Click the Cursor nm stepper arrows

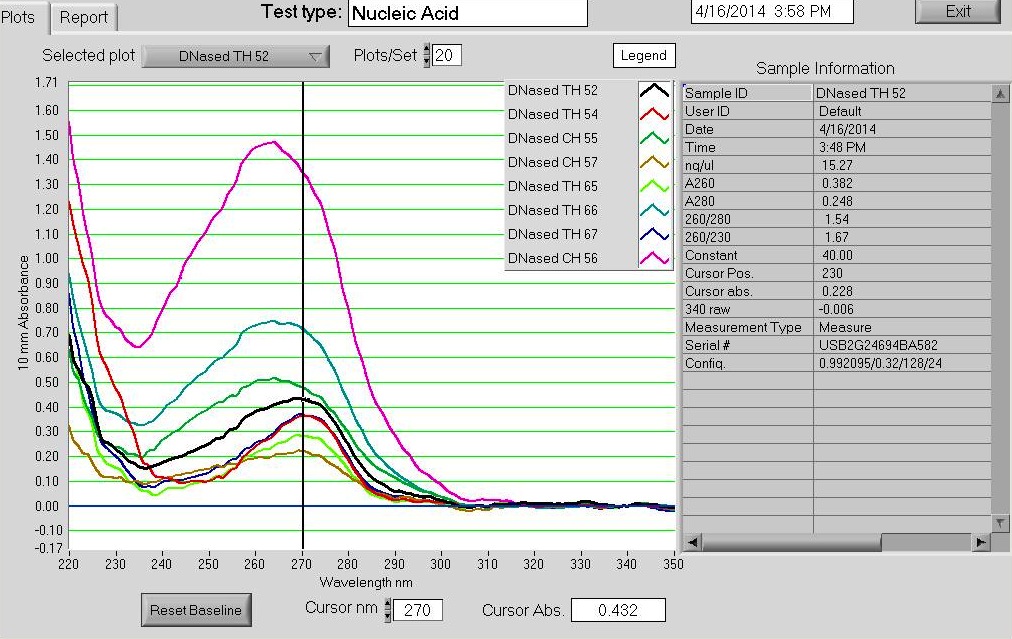[x=388, y=610]
